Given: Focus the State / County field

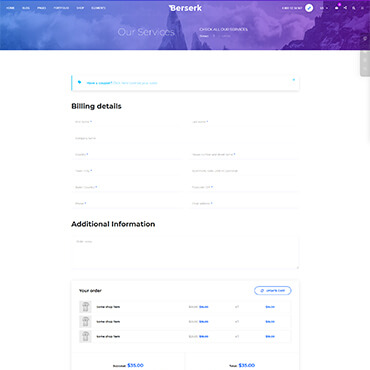Looking at the screenshot, I should click(126, 187).
